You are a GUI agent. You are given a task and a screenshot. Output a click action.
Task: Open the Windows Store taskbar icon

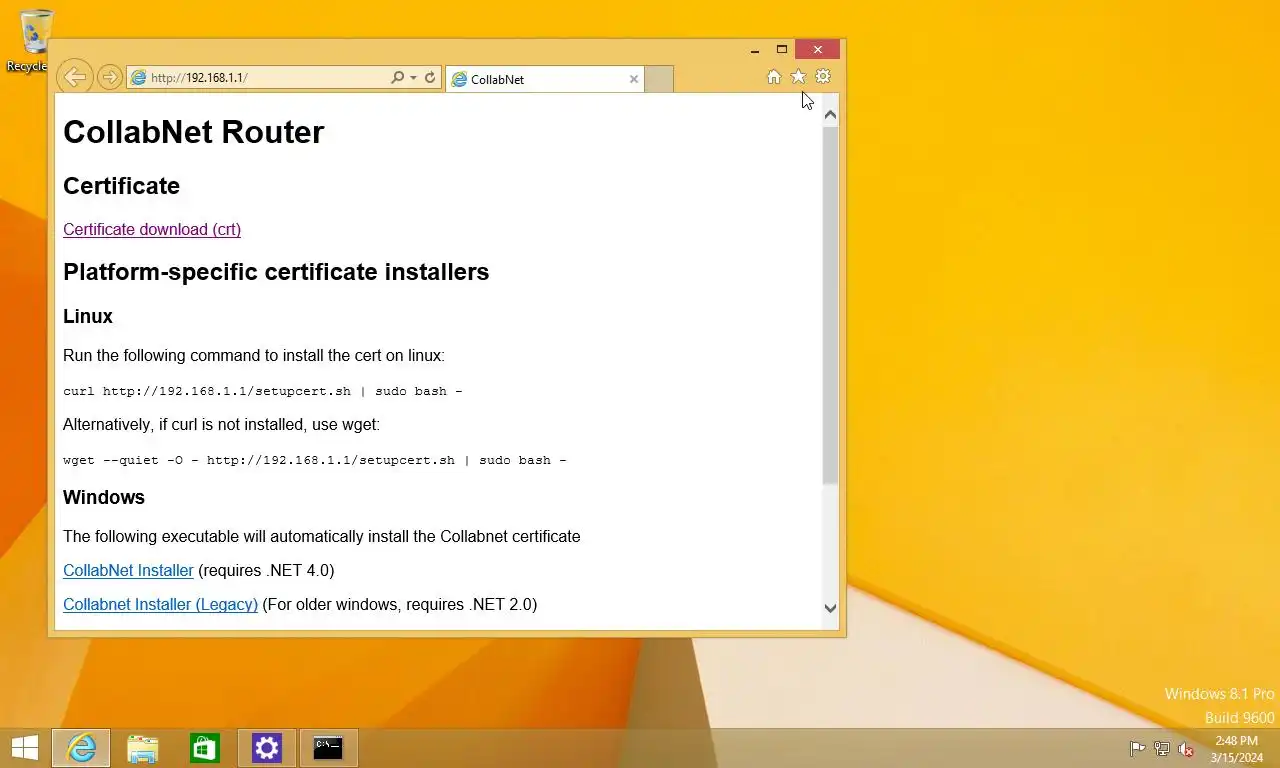point(205,748)
